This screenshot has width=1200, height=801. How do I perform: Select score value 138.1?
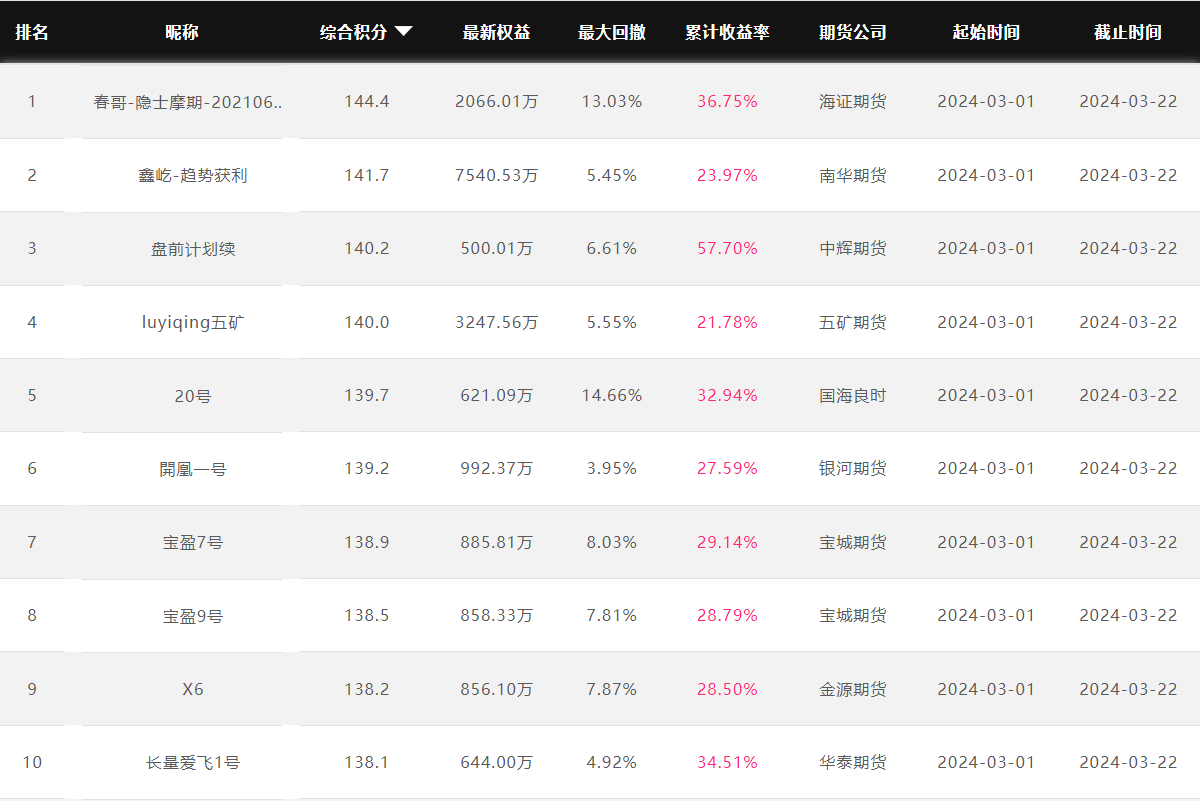(367, 762)
